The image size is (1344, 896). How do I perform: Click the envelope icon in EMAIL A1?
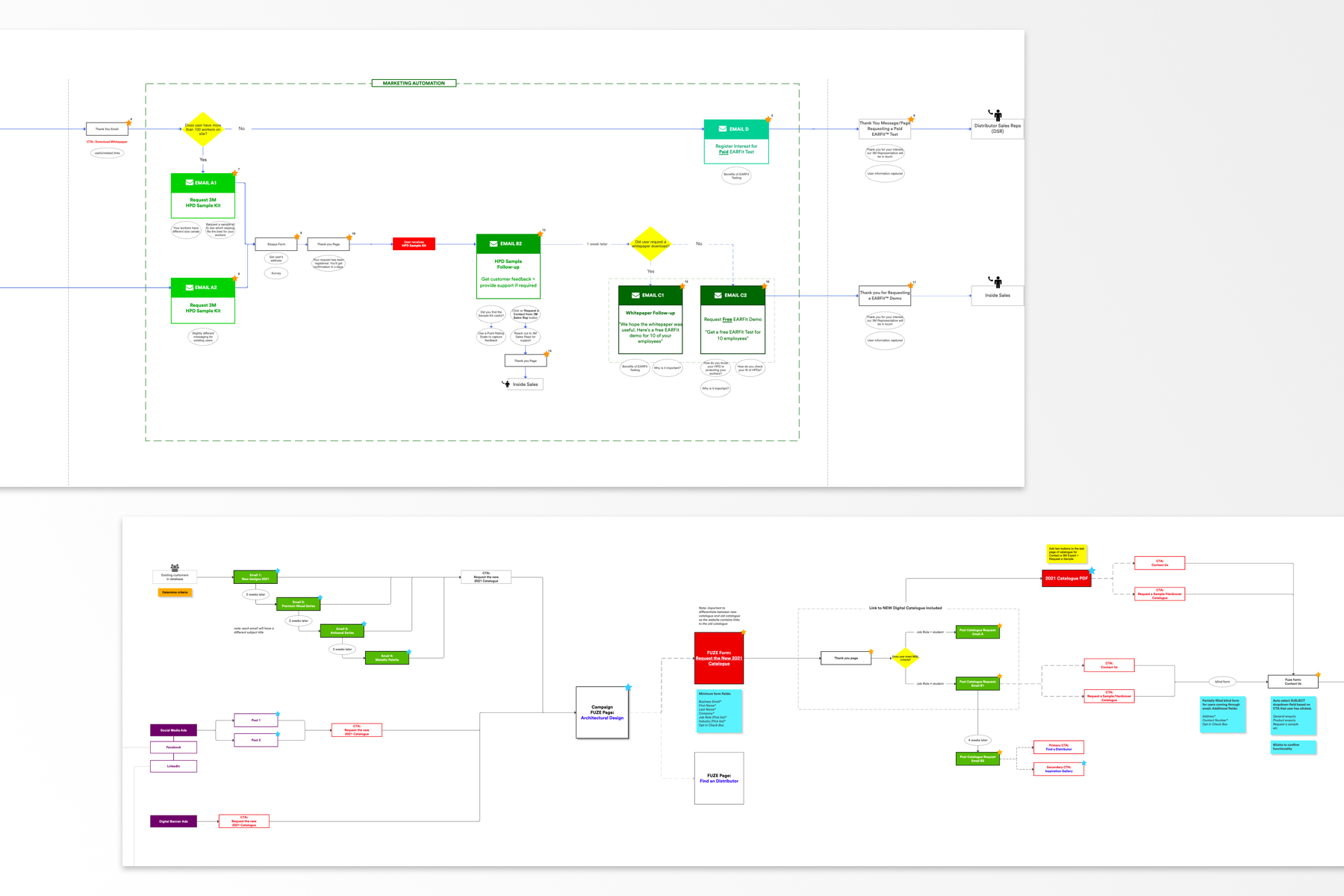coord(190,182)
